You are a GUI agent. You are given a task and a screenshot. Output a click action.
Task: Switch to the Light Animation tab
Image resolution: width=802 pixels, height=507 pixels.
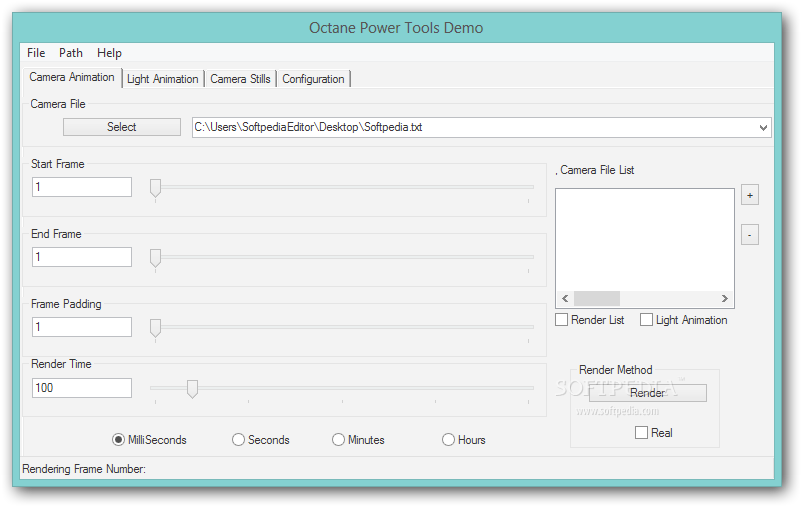tap(163, 79)
